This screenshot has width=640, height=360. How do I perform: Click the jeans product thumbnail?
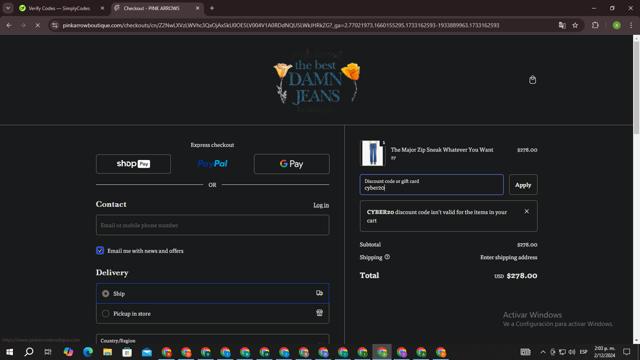372,153
